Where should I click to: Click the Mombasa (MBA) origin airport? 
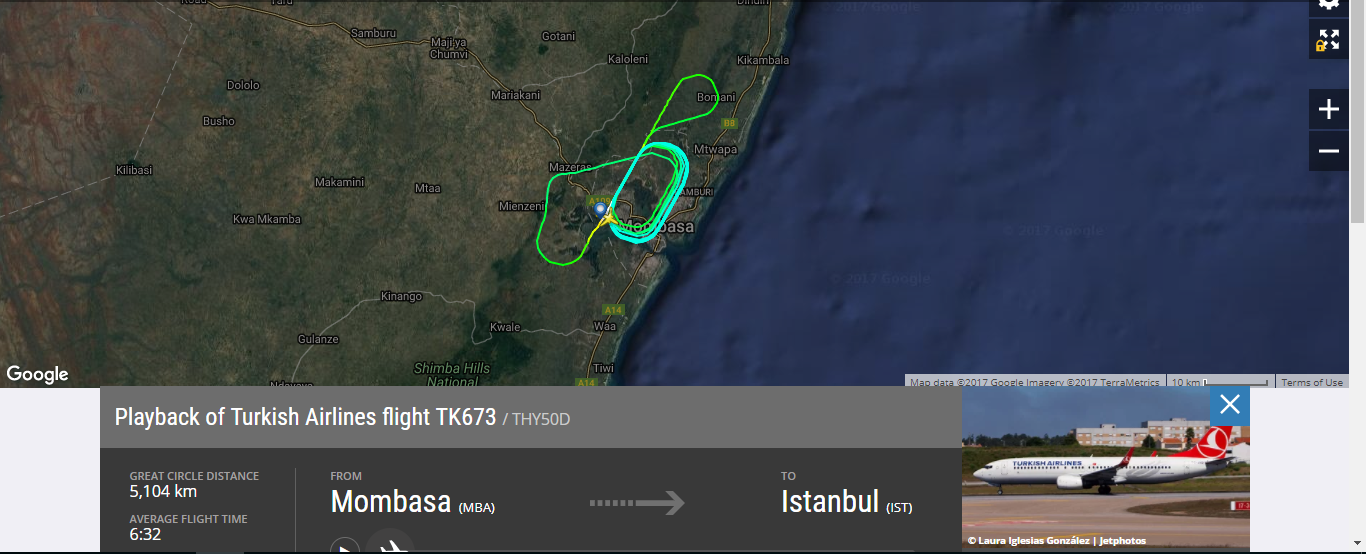[412, 502]
